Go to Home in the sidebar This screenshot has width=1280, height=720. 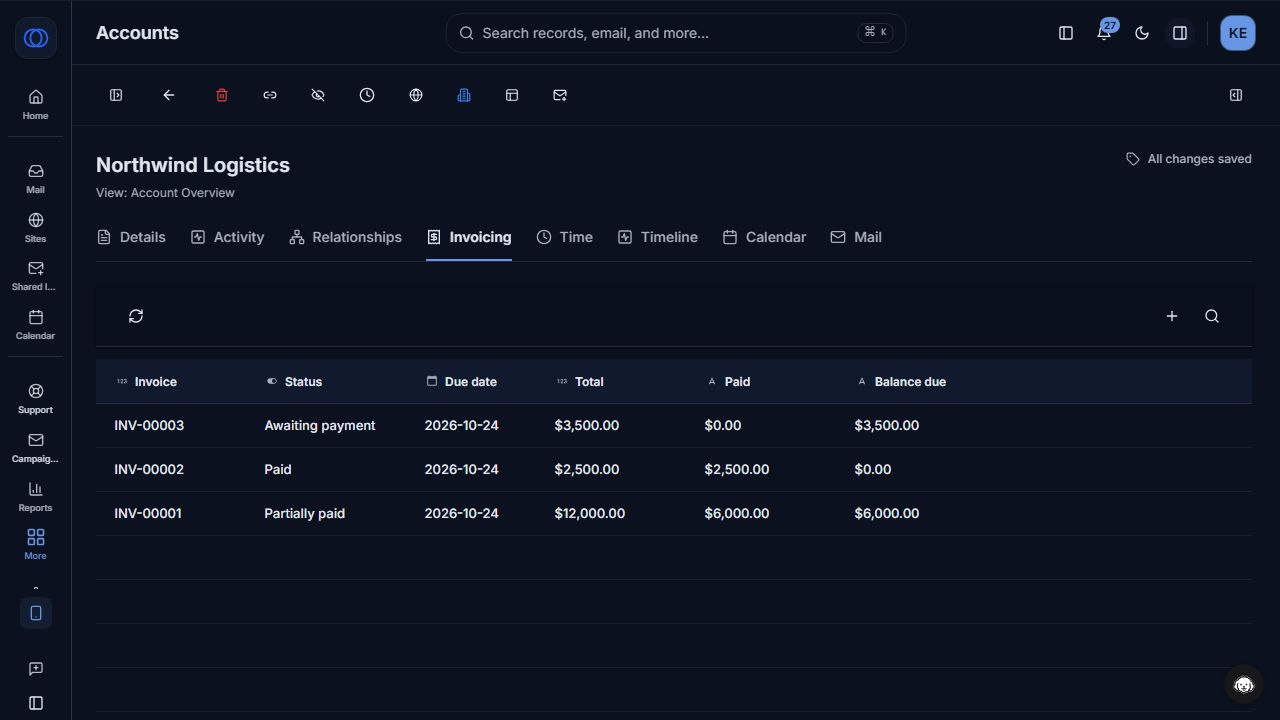[35, 104]
